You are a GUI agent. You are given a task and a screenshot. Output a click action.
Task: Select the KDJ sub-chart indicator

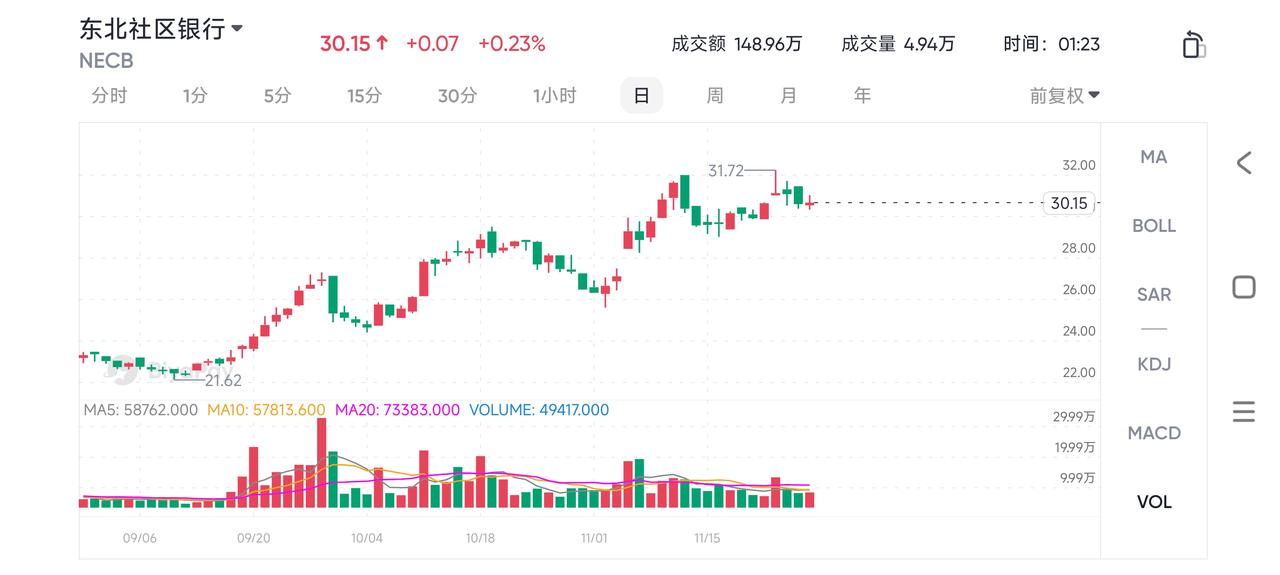(x=1154, y=364)
